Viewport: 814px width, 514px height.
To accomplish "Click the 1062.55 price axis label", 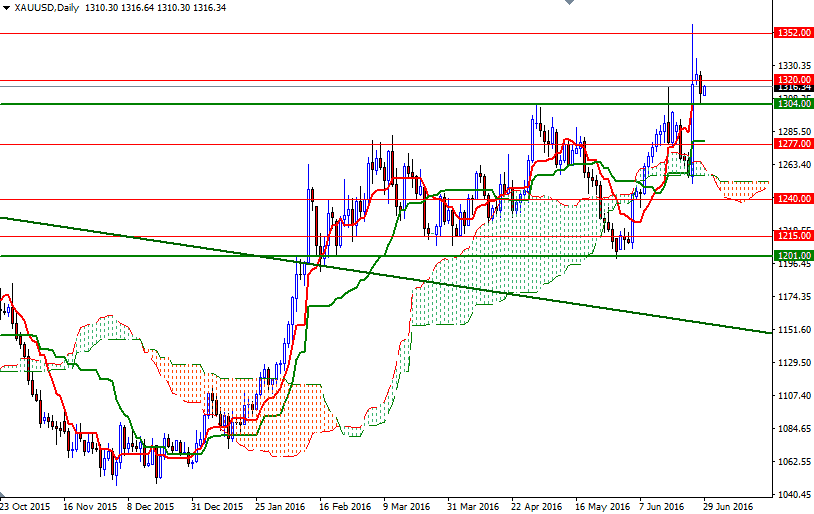I will click(x=792, y=462).
